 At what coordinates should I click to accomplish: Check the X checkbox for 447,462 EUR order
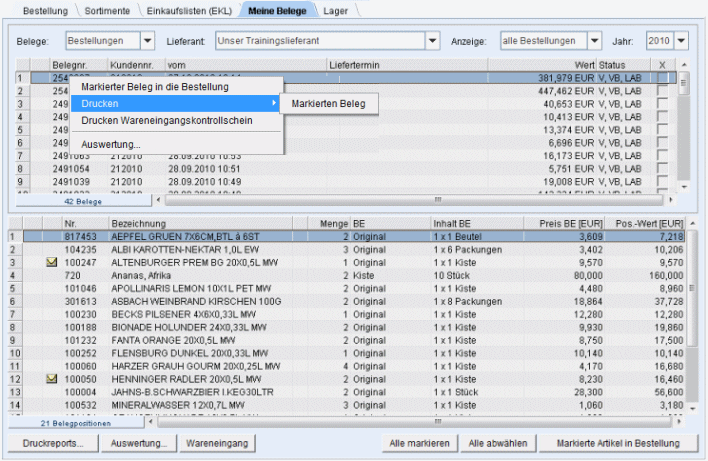tap(662, 91)
